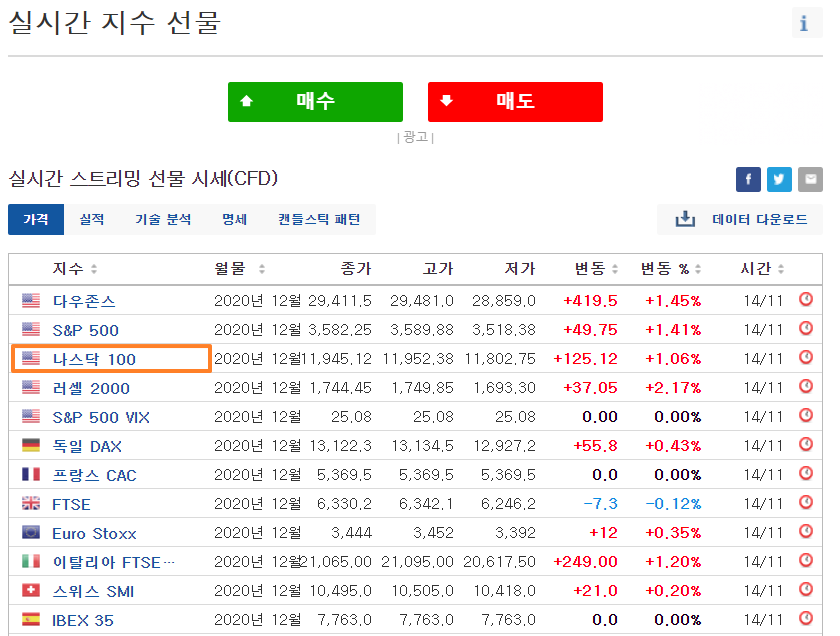Click the UK flag next to FTSE
The height and width of the screenshot is (636, 840).
tap(31, 503)
